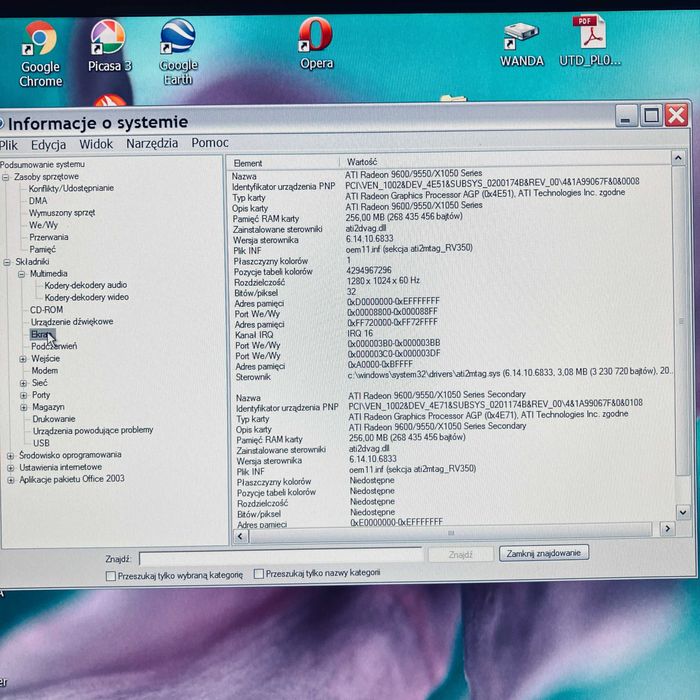Viewport: 700px width, 700px height.
Task: Select value oem11.inf in first Plik INF row
Action: pyautogui.click(x=409, y=248)
